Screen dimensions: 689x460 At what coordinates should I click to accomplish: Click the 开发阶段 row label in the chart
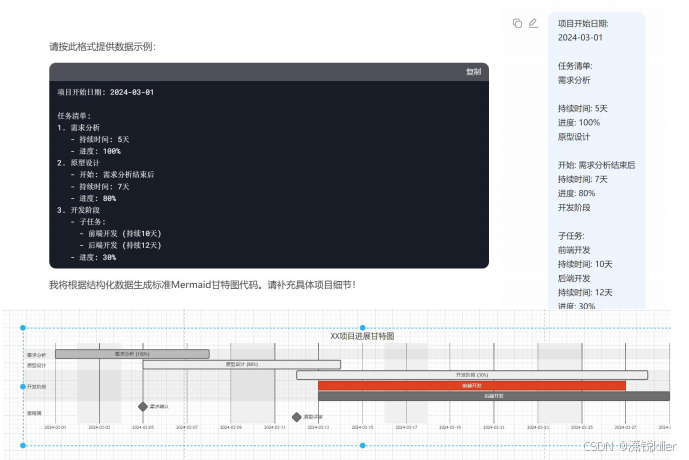pyautogui.click(x=36, y=387)
